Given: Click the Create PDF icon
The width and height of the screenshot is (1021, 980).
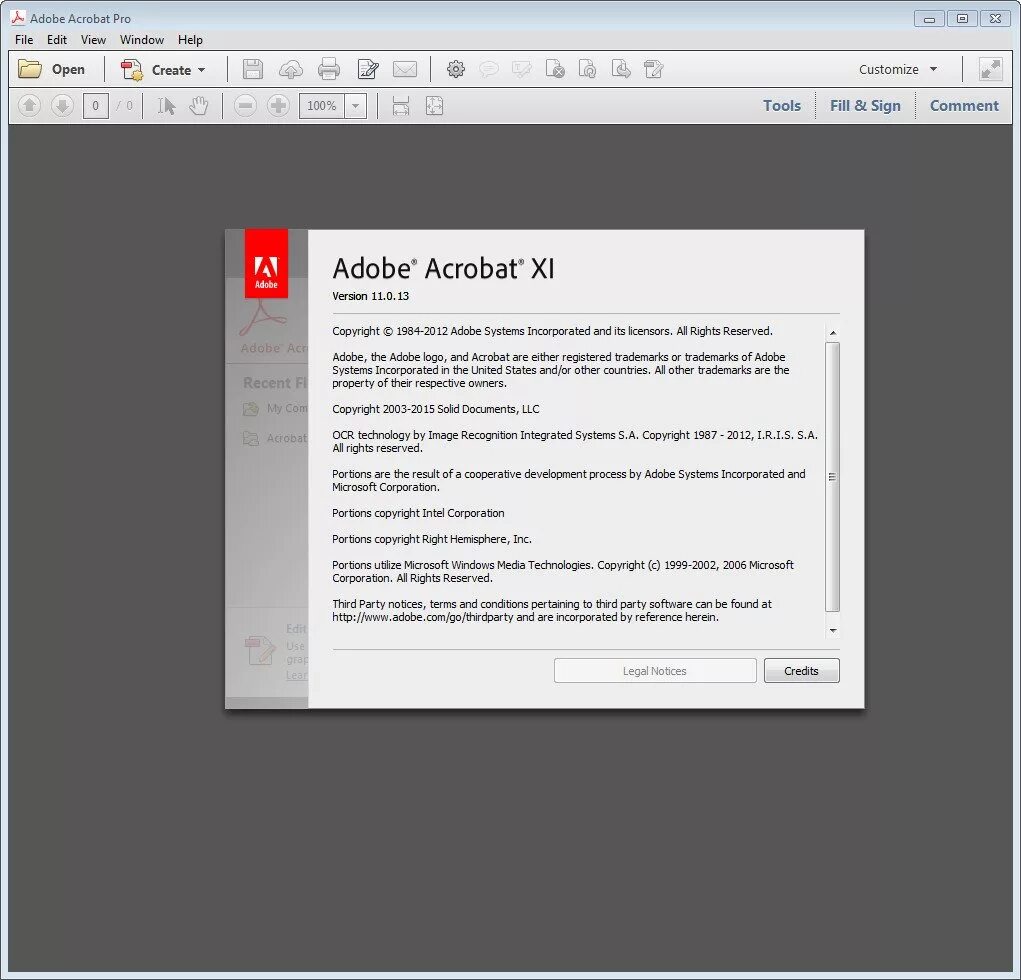Looking at the screenshot, I should point(132,70).
